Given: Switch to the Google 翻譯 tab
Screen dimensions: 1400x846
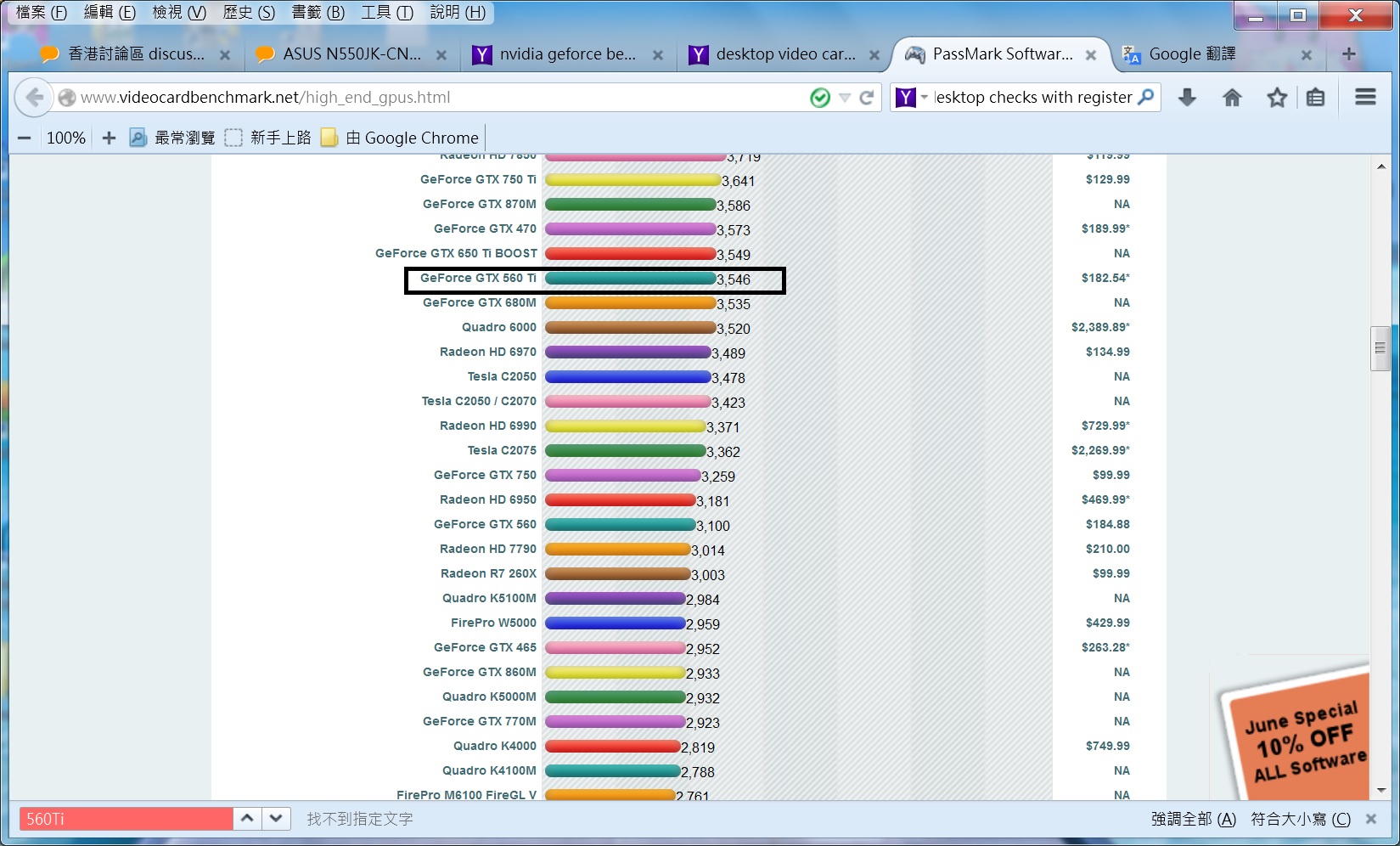Looking at the screenshot, I should pyautogui.click(x=1192, y=54).
